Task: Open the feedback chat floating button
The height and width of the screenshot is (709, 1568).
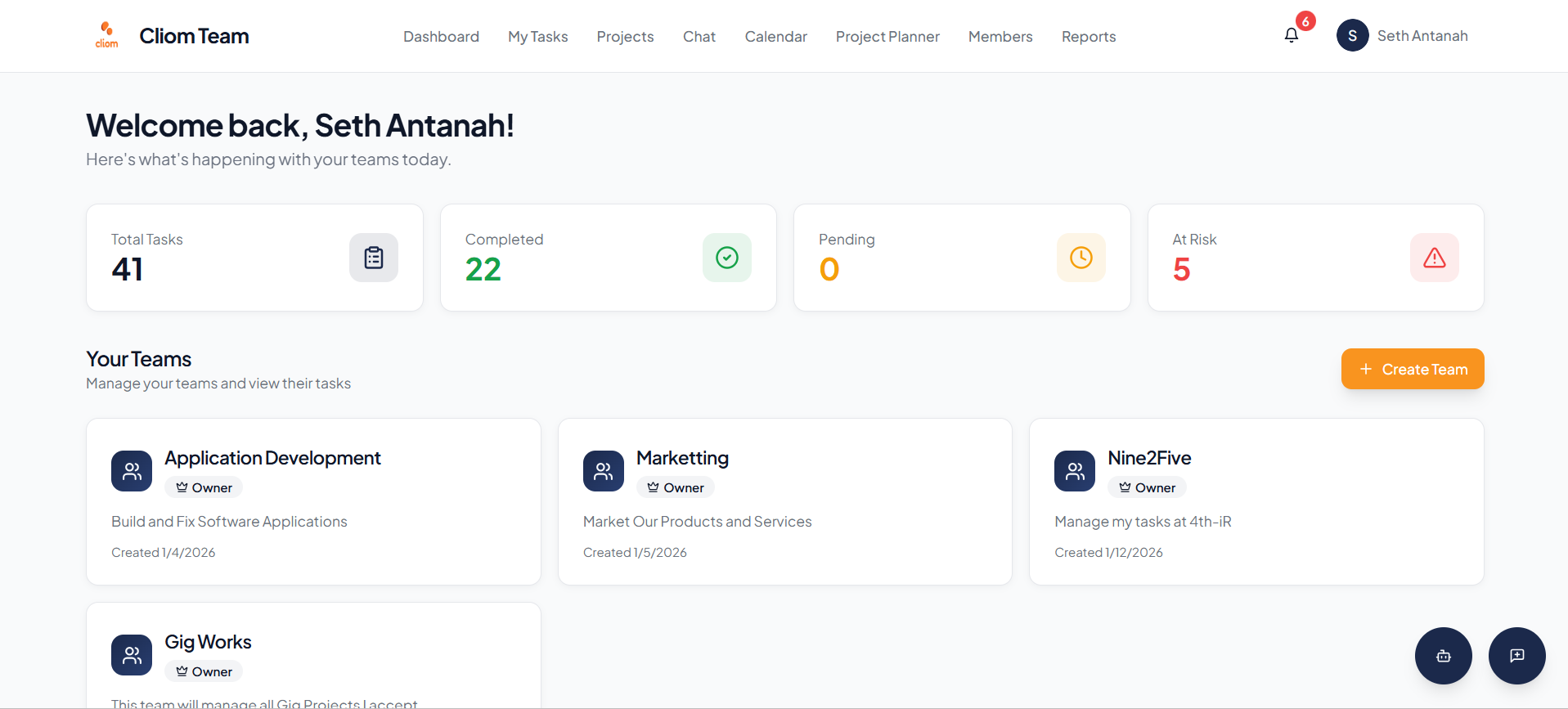Action: click(x=1516, y=656)
